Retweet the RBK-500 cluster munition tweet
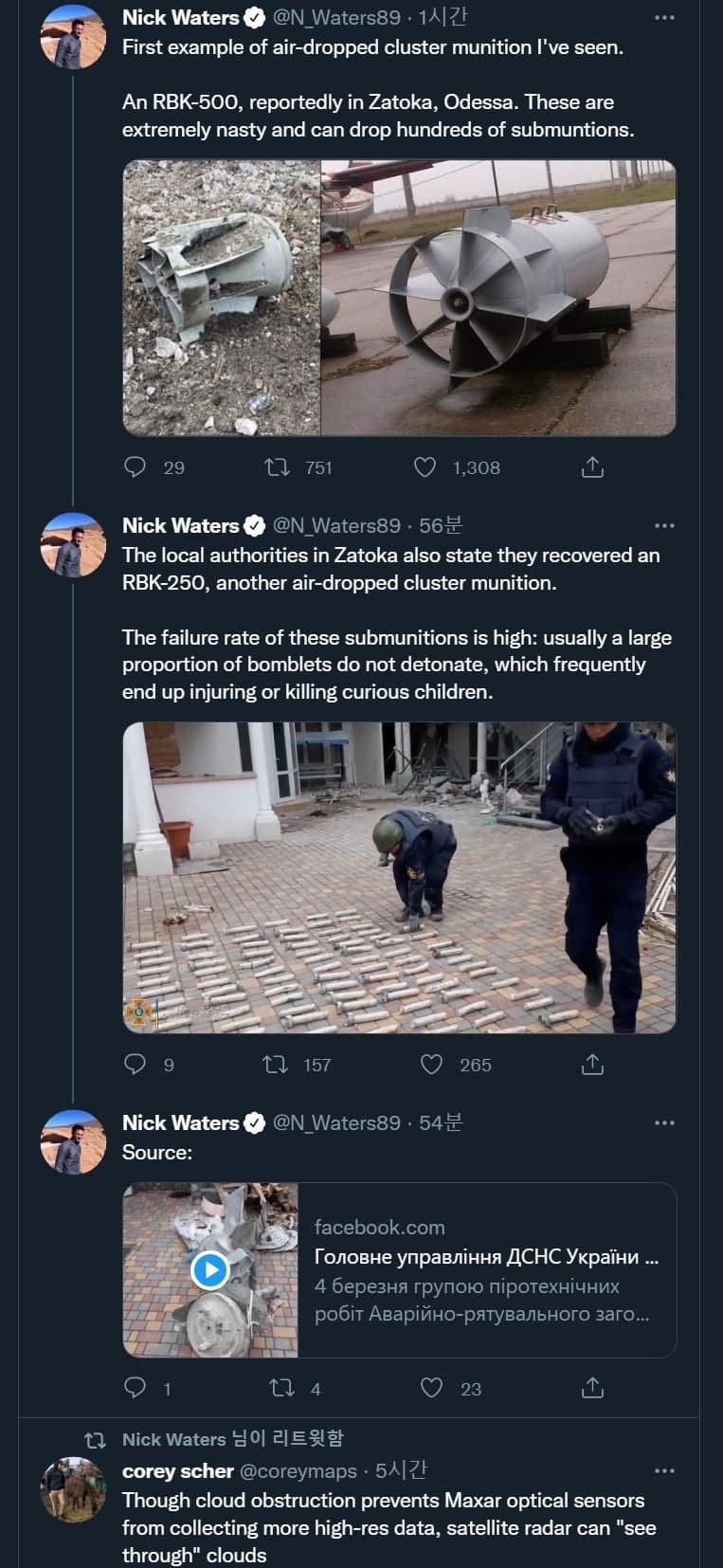Screen dimensions: 723x1568 pyautogui.click(x=278, y=466)
